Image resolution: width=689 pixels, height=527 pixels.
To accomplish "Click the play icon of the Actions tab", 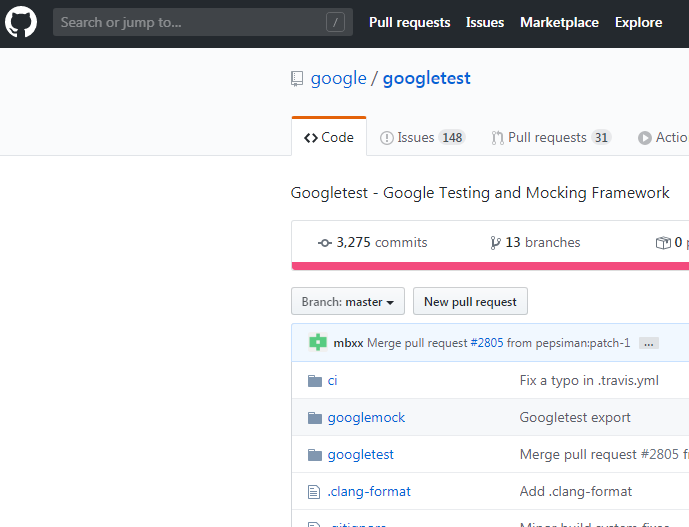I will coord(645,138).
